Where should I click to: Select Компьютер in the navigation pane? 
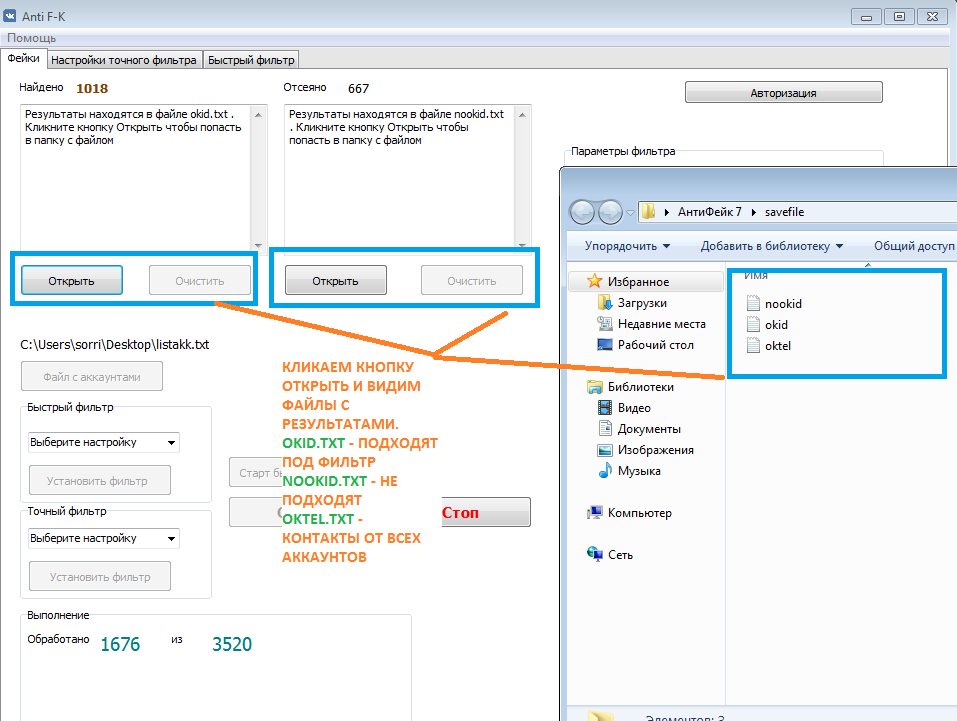tap(640, 513)
